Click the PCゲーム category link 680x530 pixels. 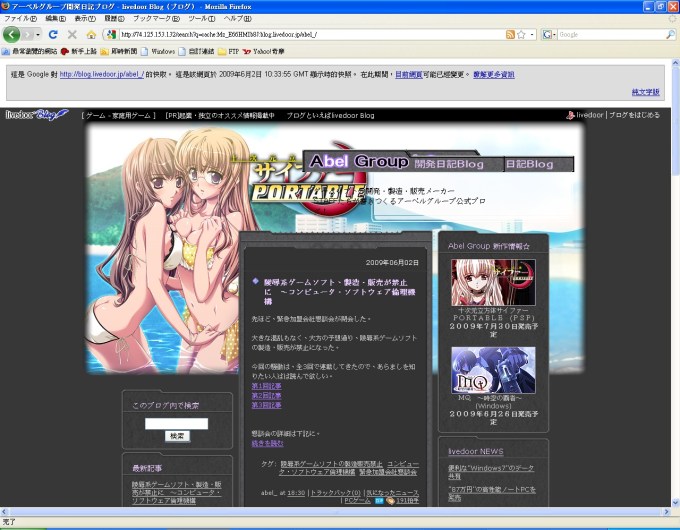(357, 501)
